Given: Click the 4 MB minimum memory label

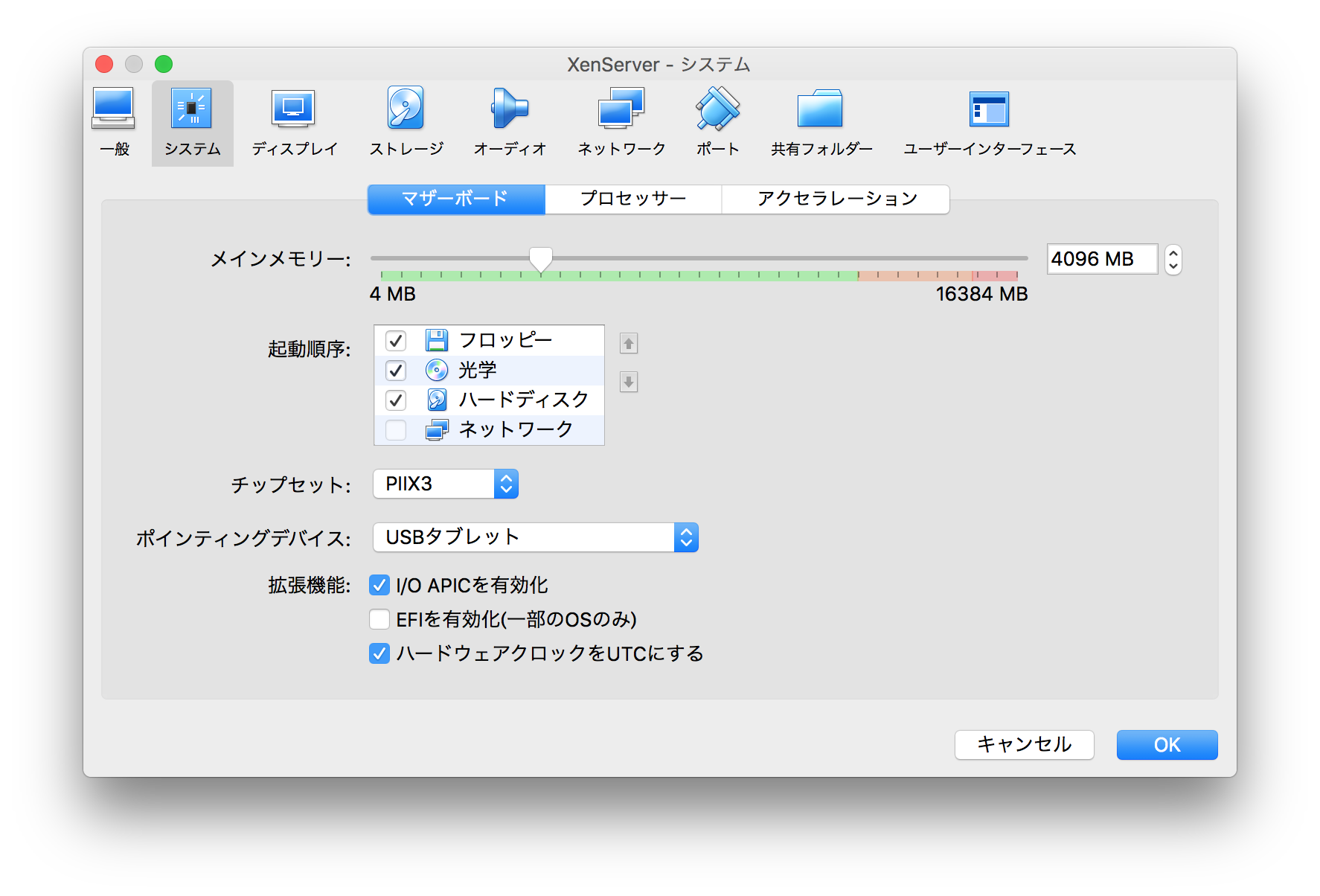Looking at the screenshot, I should point(393,294).
